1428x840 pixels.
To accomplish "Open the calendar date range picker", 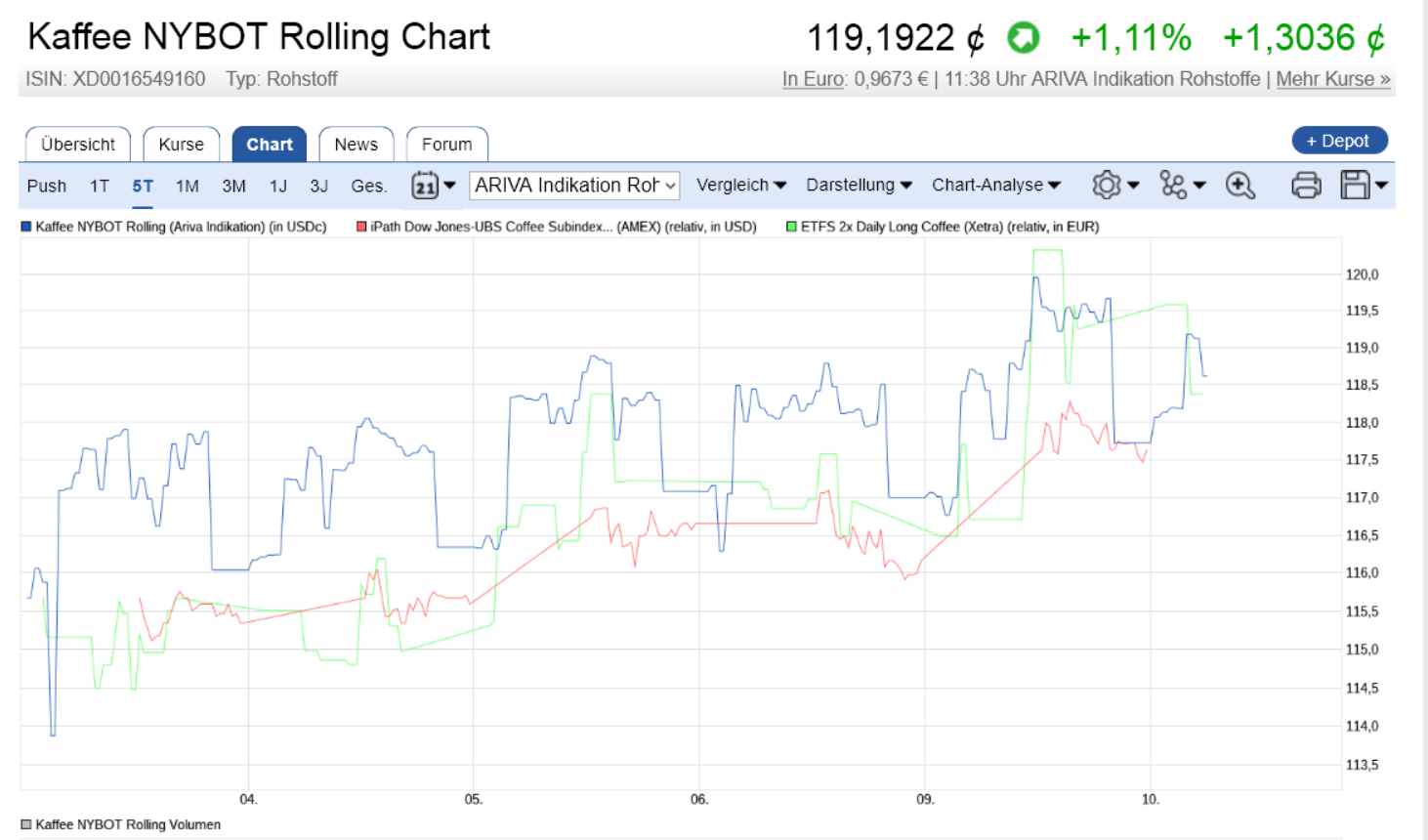I will coord(434,186).
